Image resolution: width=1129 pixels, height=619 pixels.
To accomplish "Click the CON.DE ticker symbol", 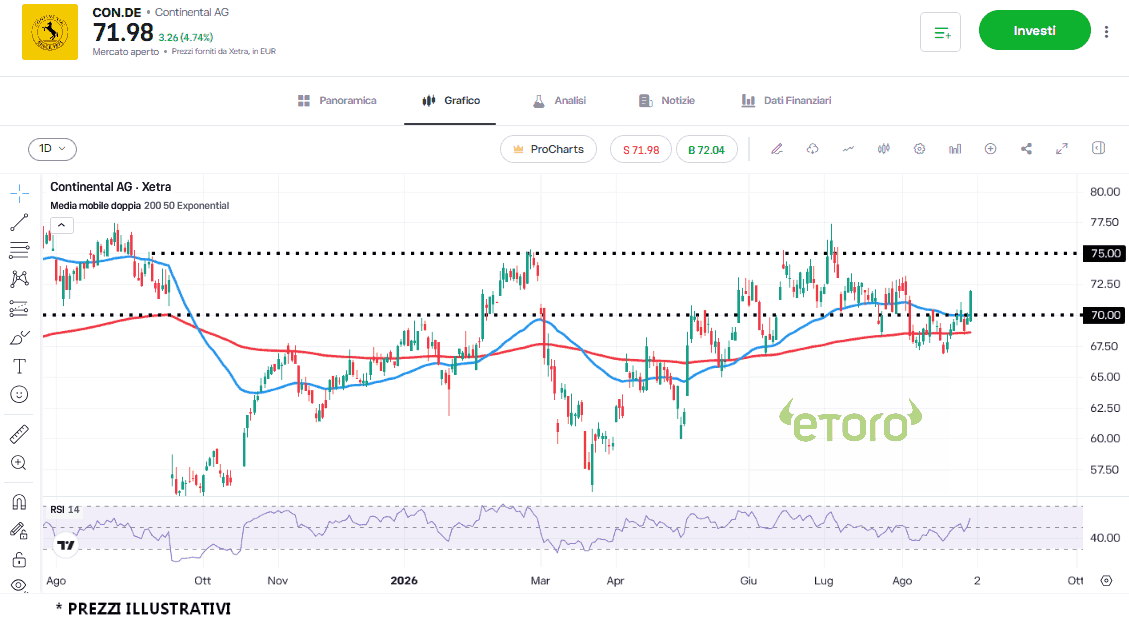I will coord(117,12).
